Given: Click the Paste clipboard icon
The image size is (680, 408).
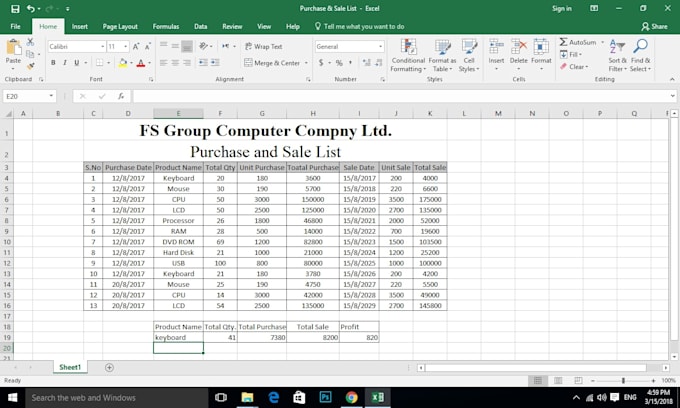Looking at the screenshot, I should click(x=13, y=47).
